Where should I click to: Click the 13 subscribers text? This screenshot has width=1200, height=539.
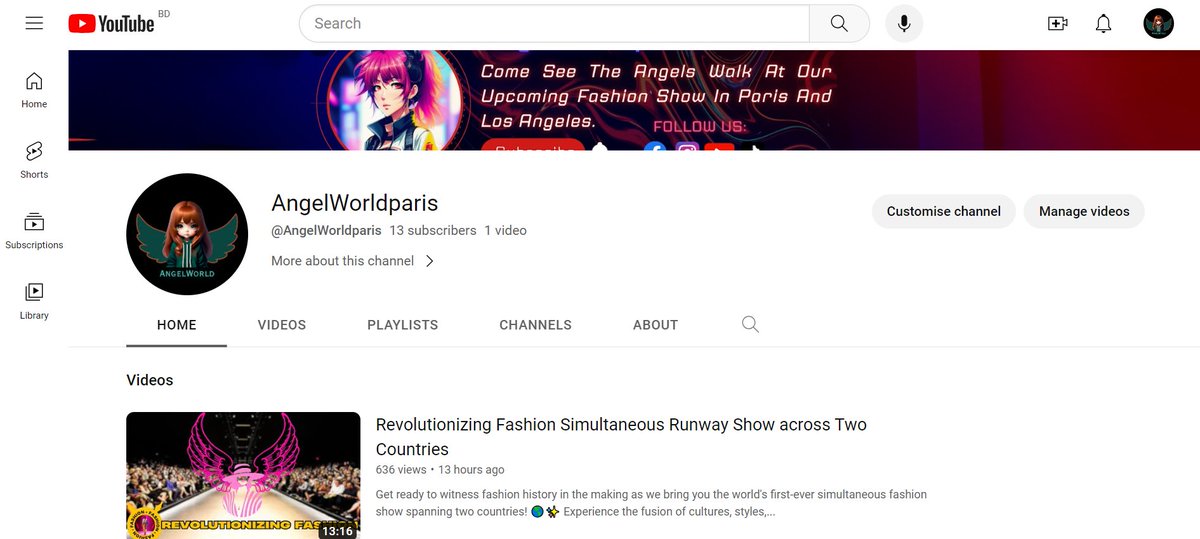pos(433,230)
